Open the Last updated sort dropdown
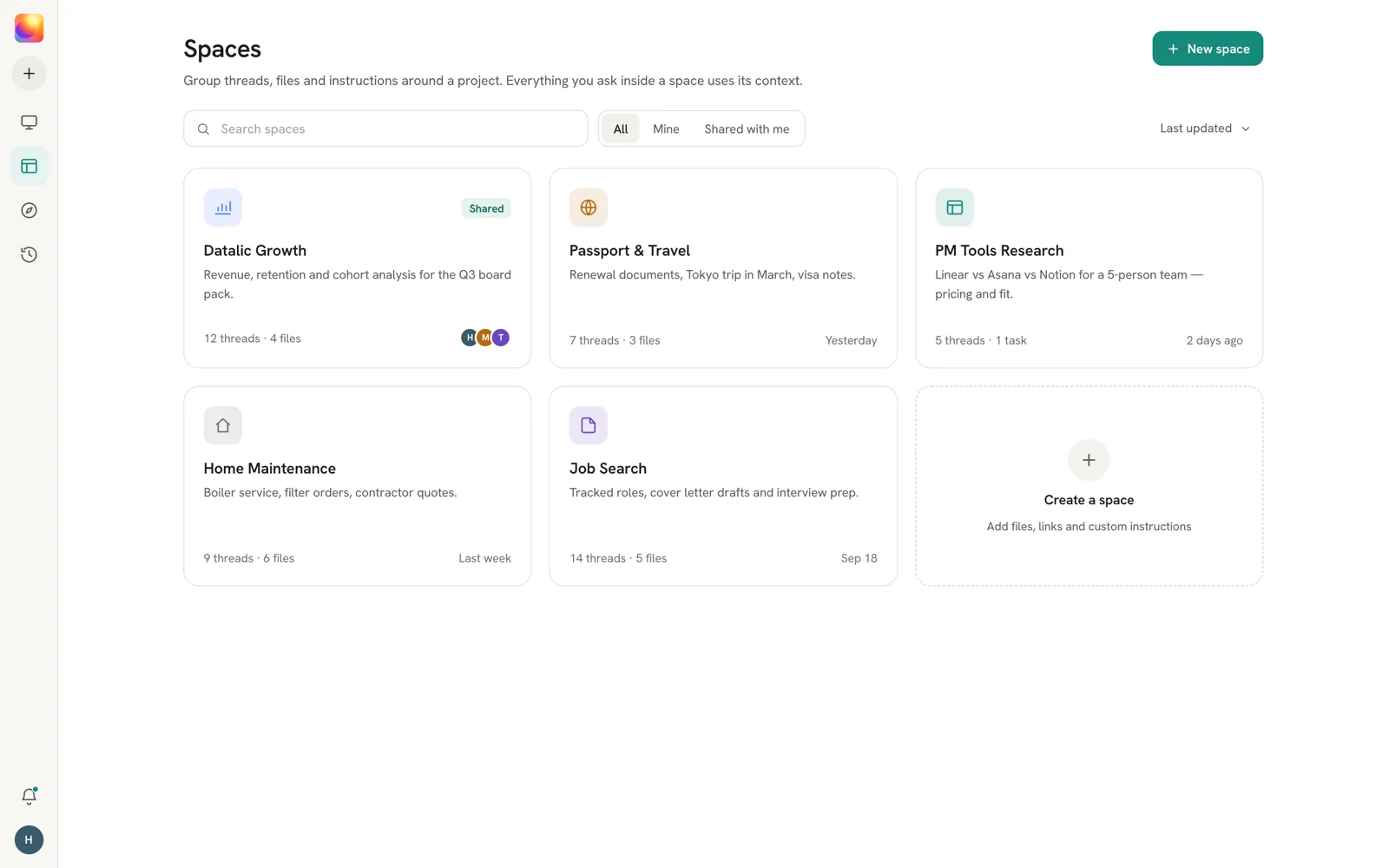The height and width of the screenshot is (868, 1389). click(x=1205, y=128)
